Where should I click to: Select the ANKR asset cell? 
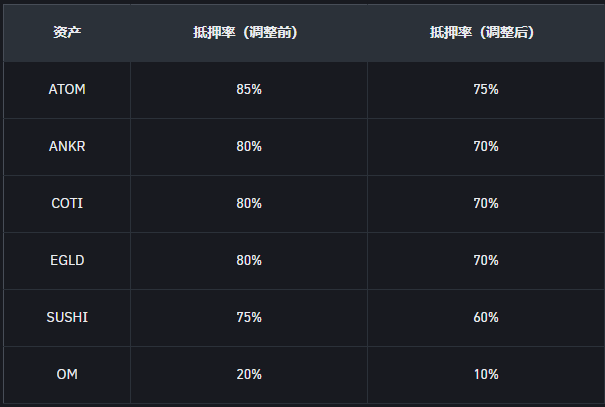(x=67, y=146)
